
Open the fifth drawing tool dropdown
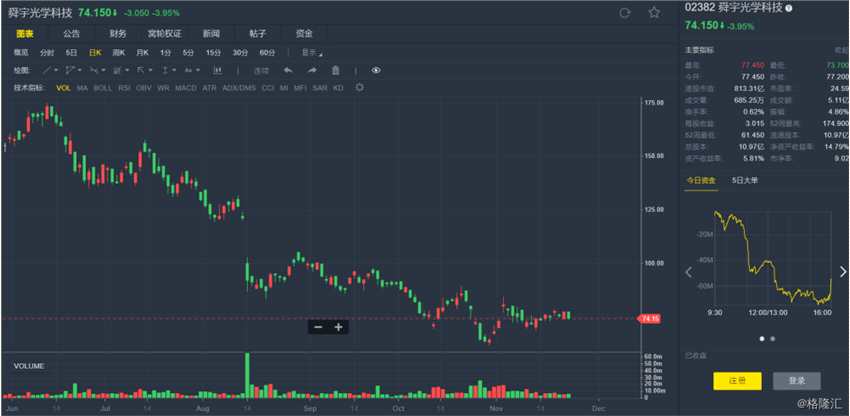pos(144,70)
